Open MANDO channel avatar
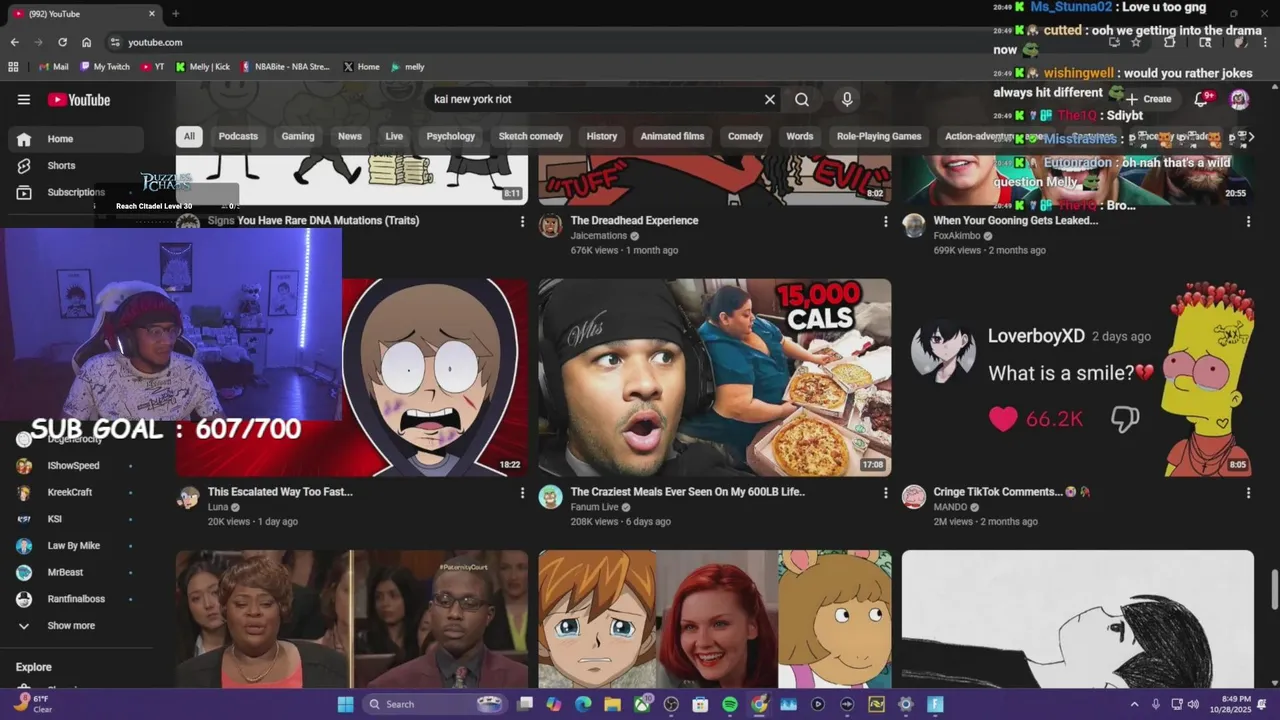Screen dimensions: 1280x720 point(913,497)
